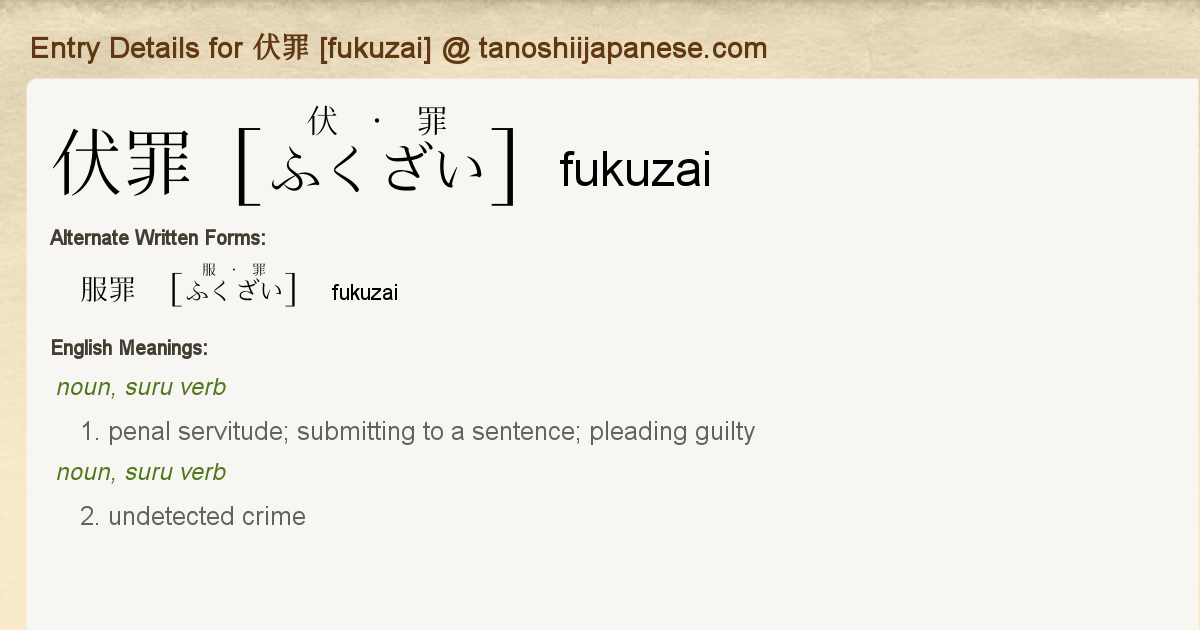This screenshot has width=1200, height=630.
Task: Click the tiny 罪 furigana in the alternate form
Action: point(259,270)
